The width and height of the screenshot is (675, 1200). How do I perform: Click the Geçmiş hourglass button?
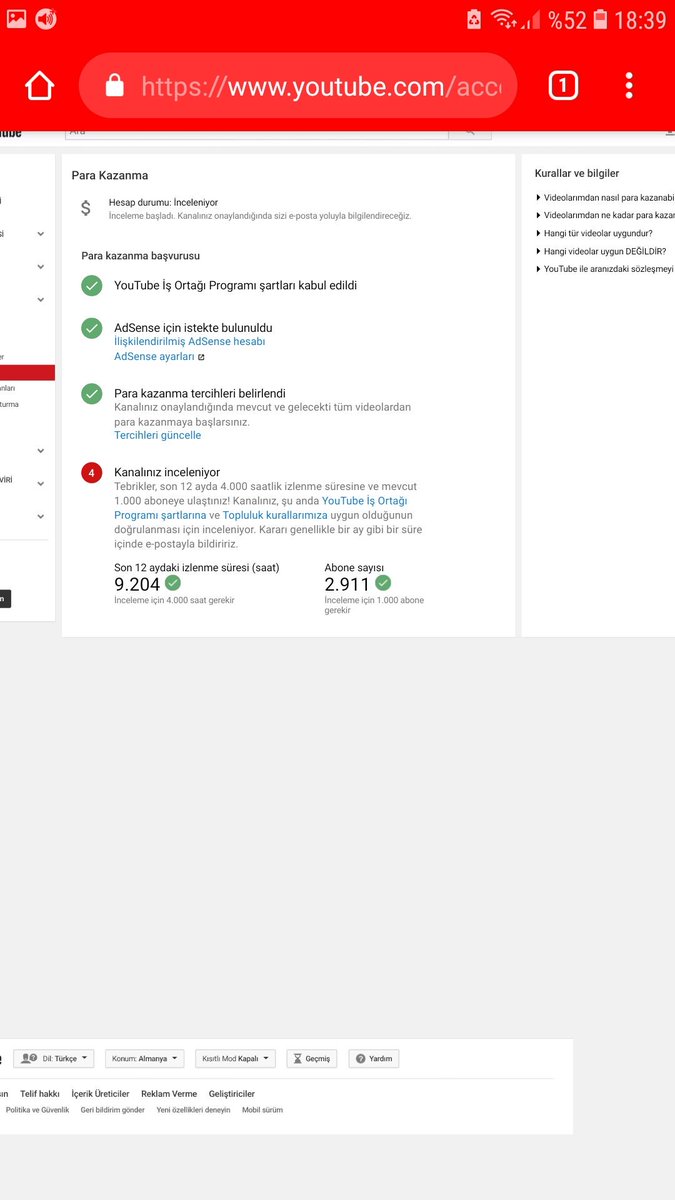312,1058
